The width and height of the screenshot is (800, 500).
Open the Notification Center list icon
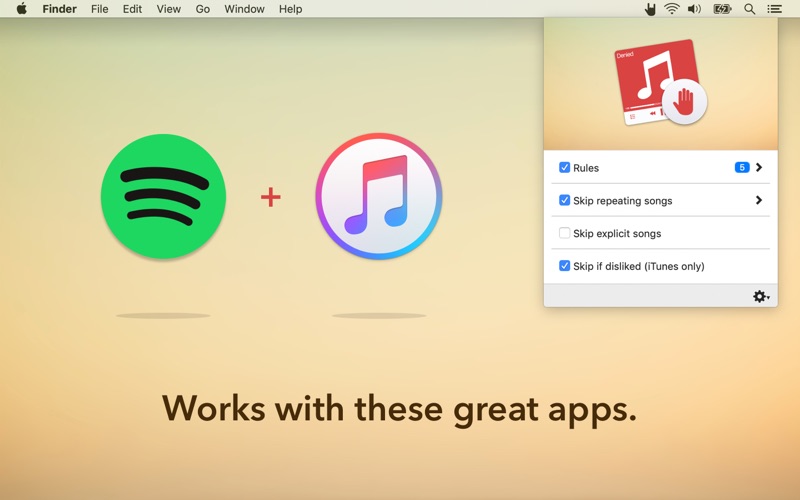tap(774, 9)
